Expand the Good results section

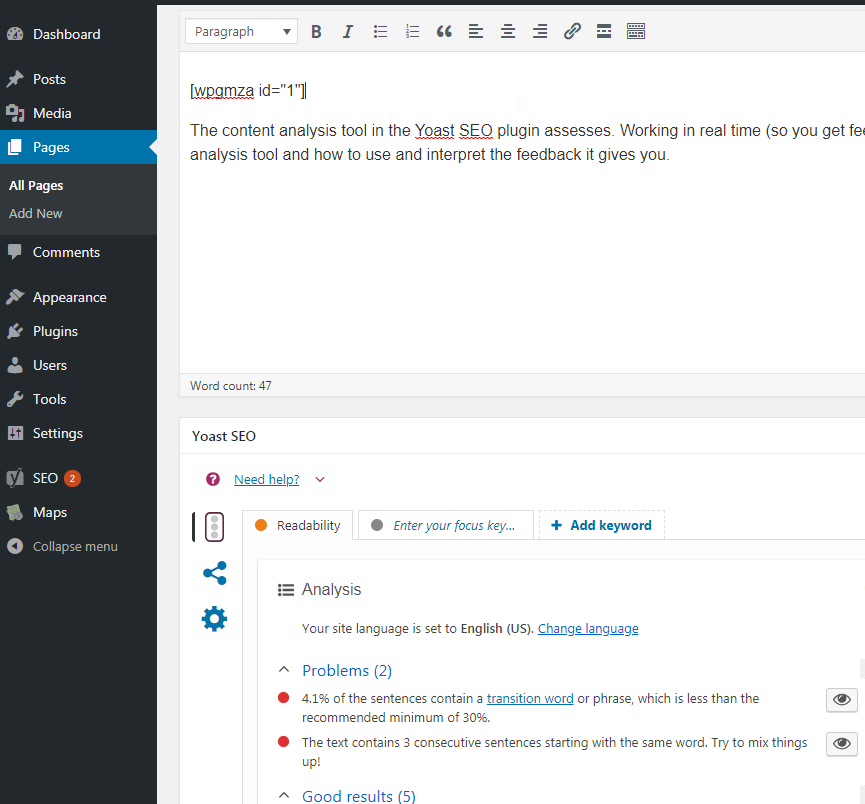click(283, 795)
